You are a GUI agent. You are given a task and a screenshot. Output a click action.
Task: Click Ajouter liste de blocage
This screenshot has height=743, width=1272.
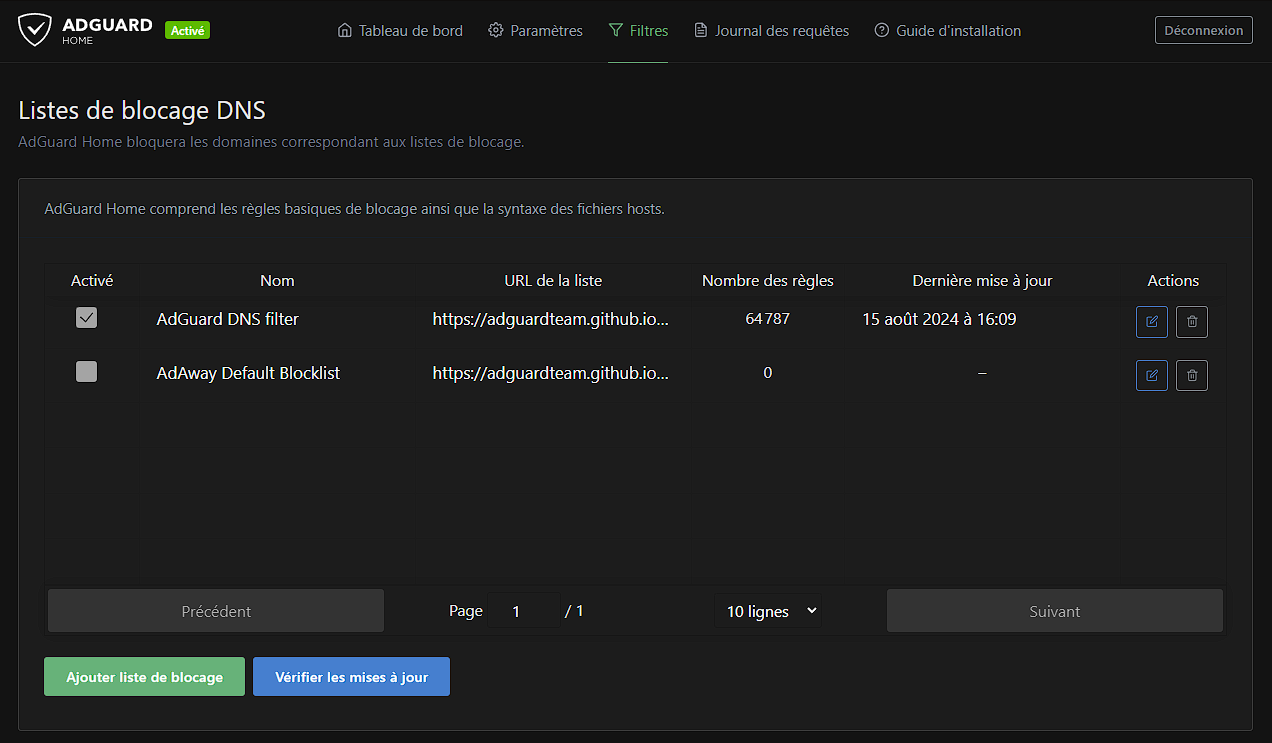pyautogui.click(x=144, y=676)
